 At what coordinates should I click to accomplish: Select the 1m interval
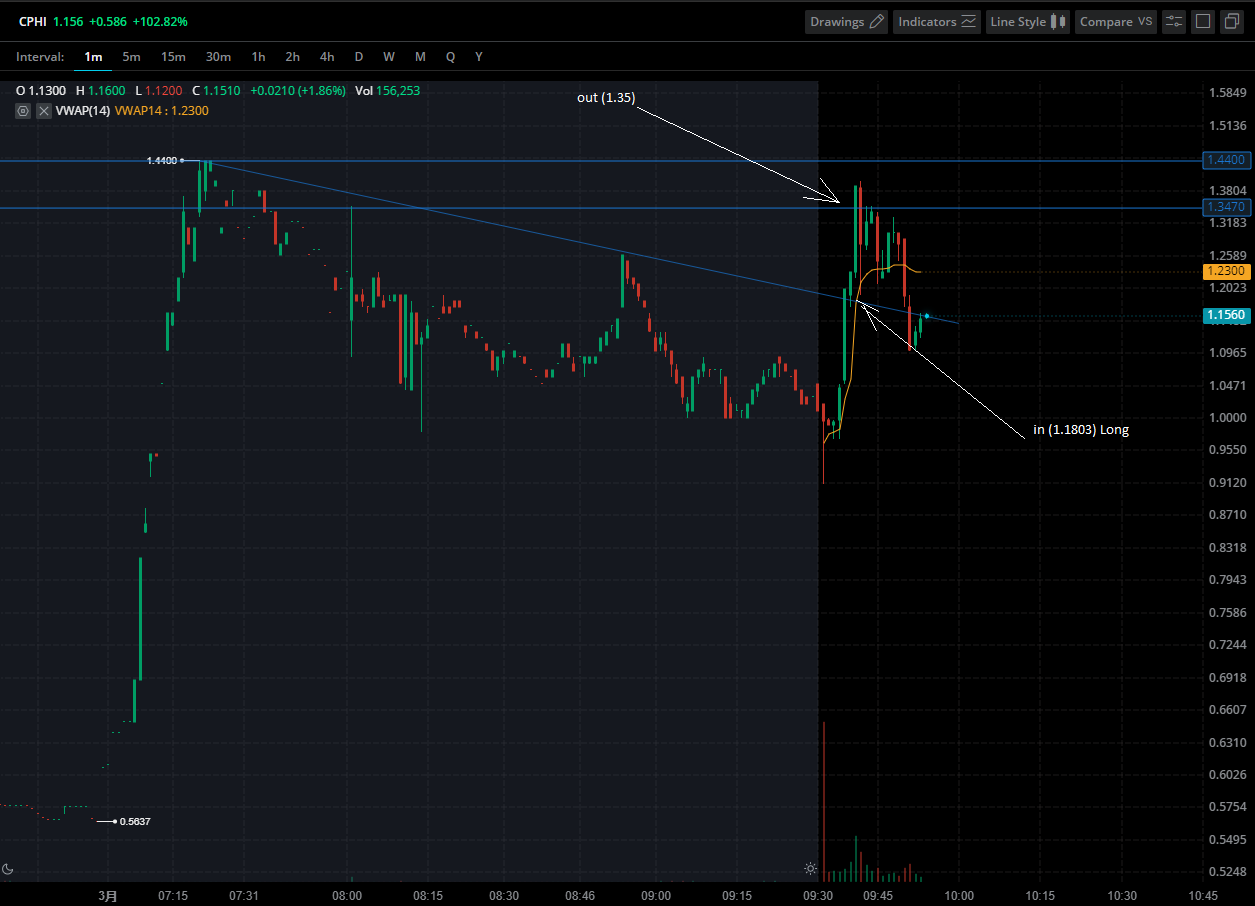[93, 57]
